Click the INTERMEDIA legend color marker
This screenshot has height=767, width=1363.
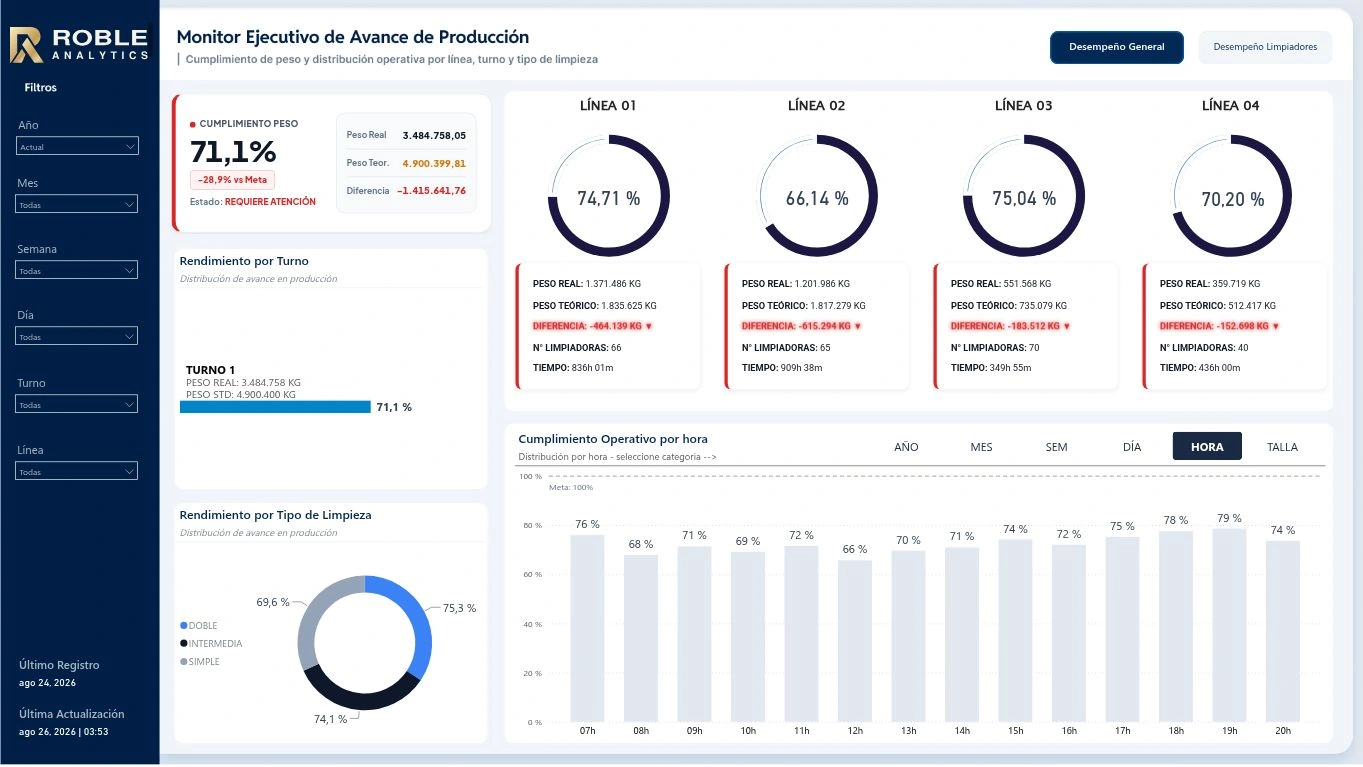click(184, 644)
